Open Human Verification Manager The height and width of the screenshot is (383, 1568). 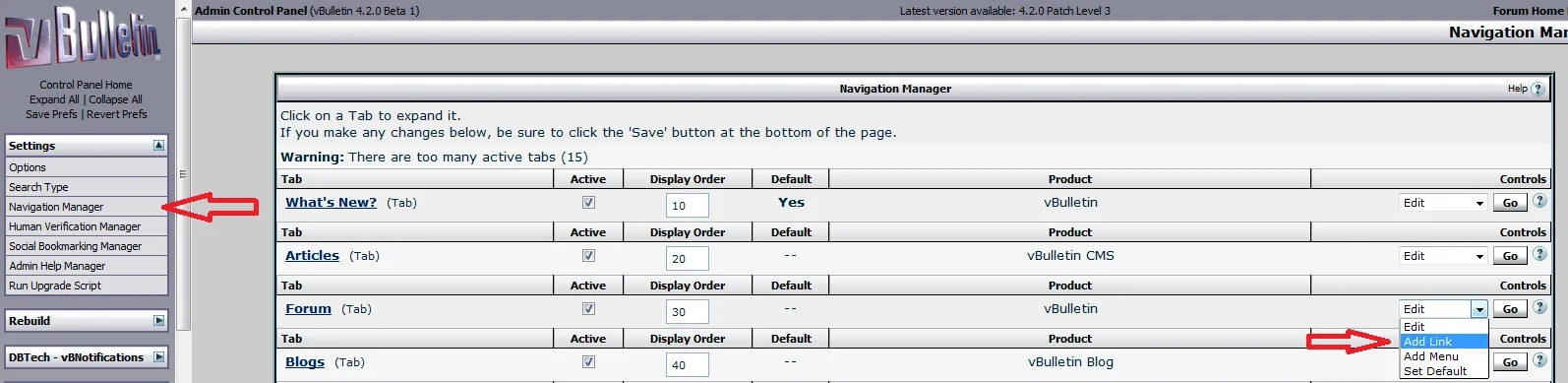tap(87, 226)
